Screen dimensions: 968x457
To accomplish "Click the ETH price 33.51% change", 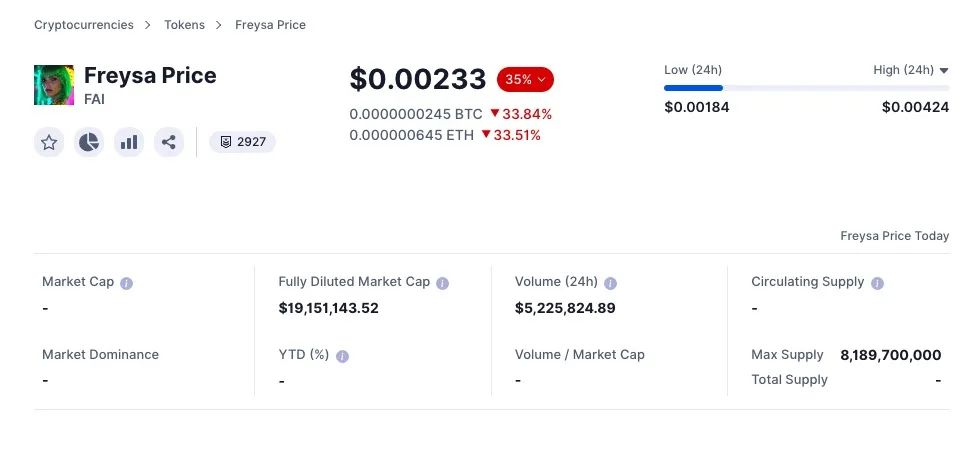I will pos(511,135).
